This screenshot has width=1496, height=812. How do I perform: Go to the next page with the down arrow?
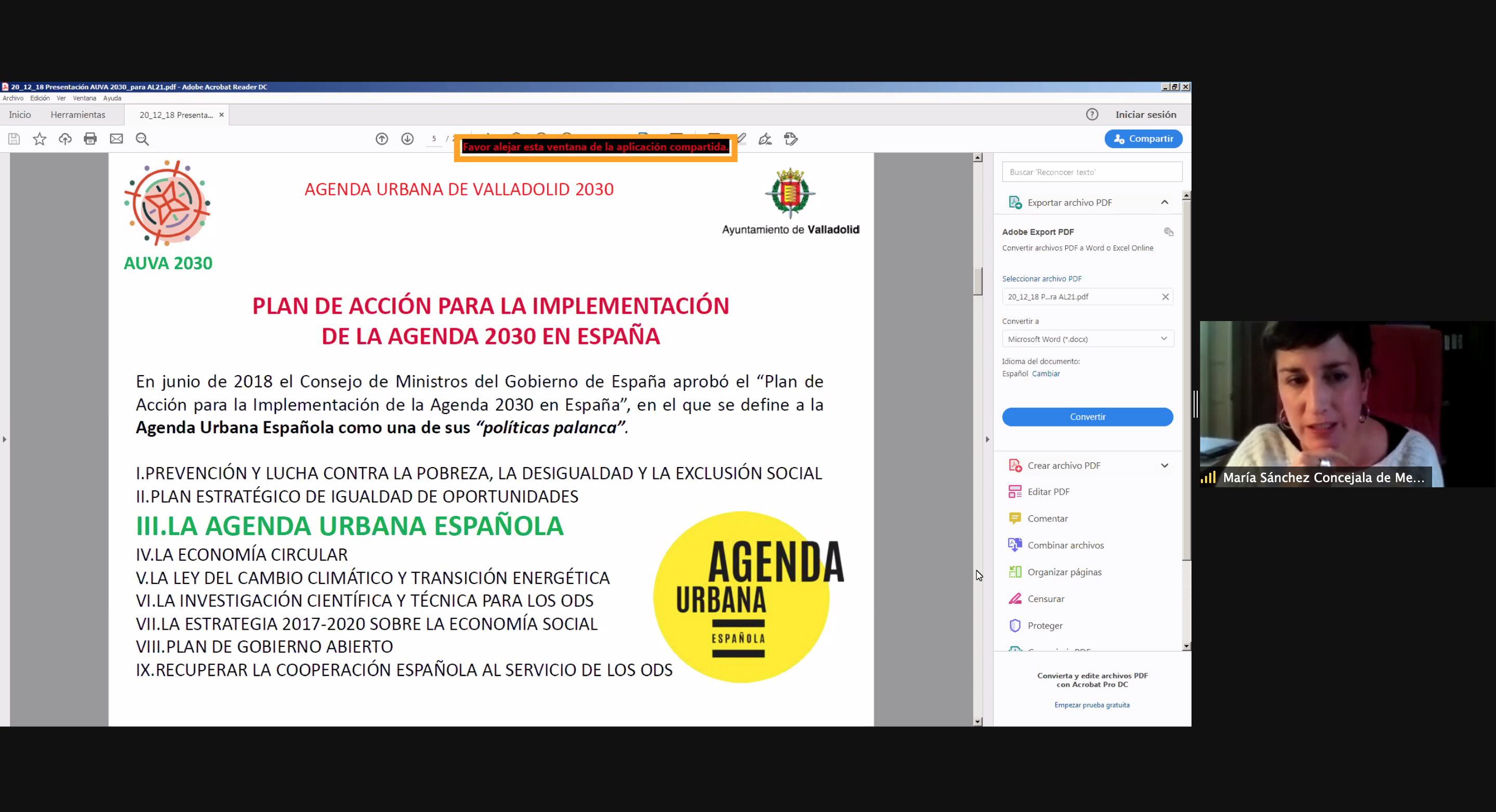tap(407, 139)
